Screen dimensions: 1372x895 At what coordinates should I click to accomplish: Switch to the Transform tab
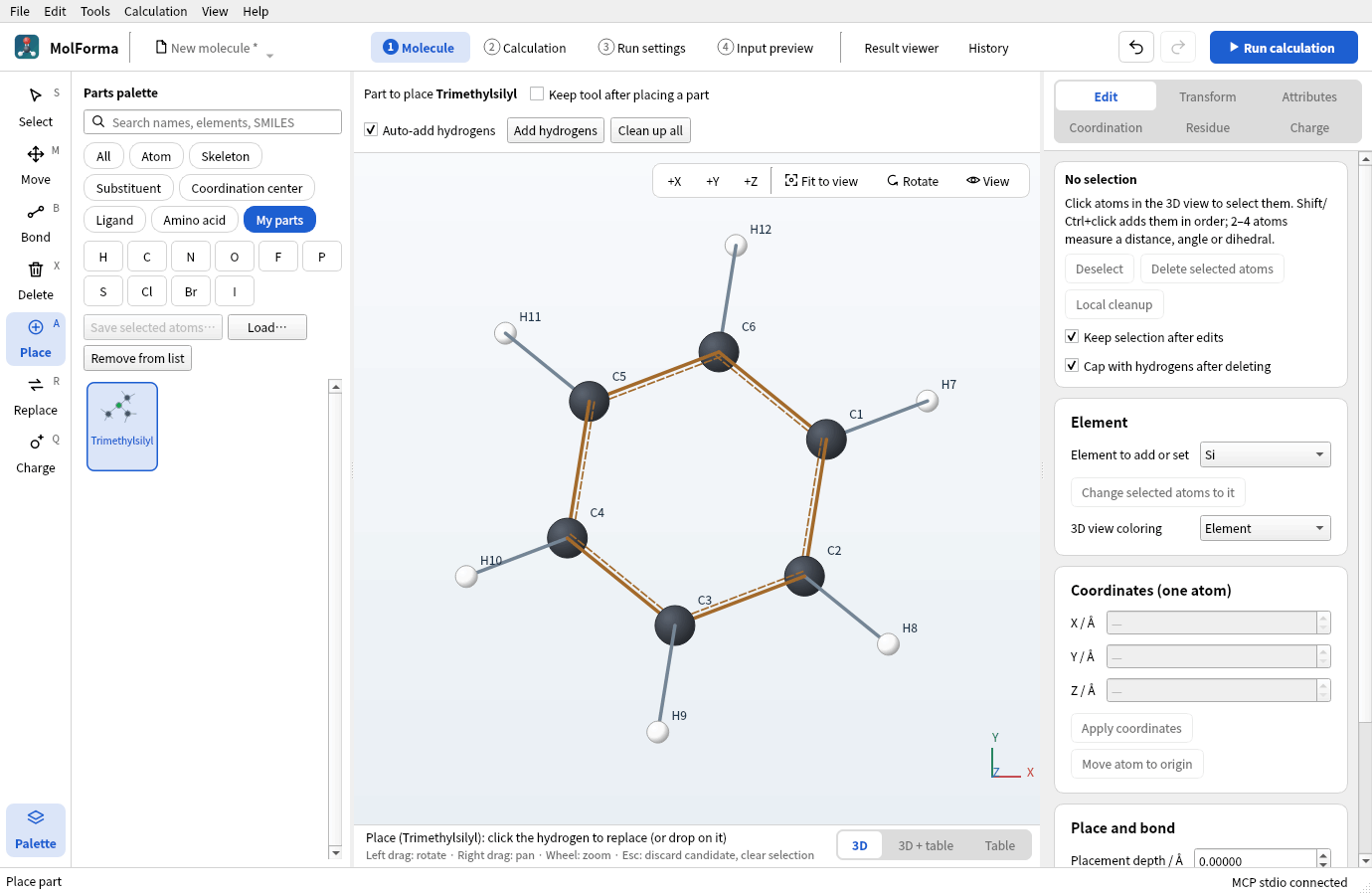1208,96
